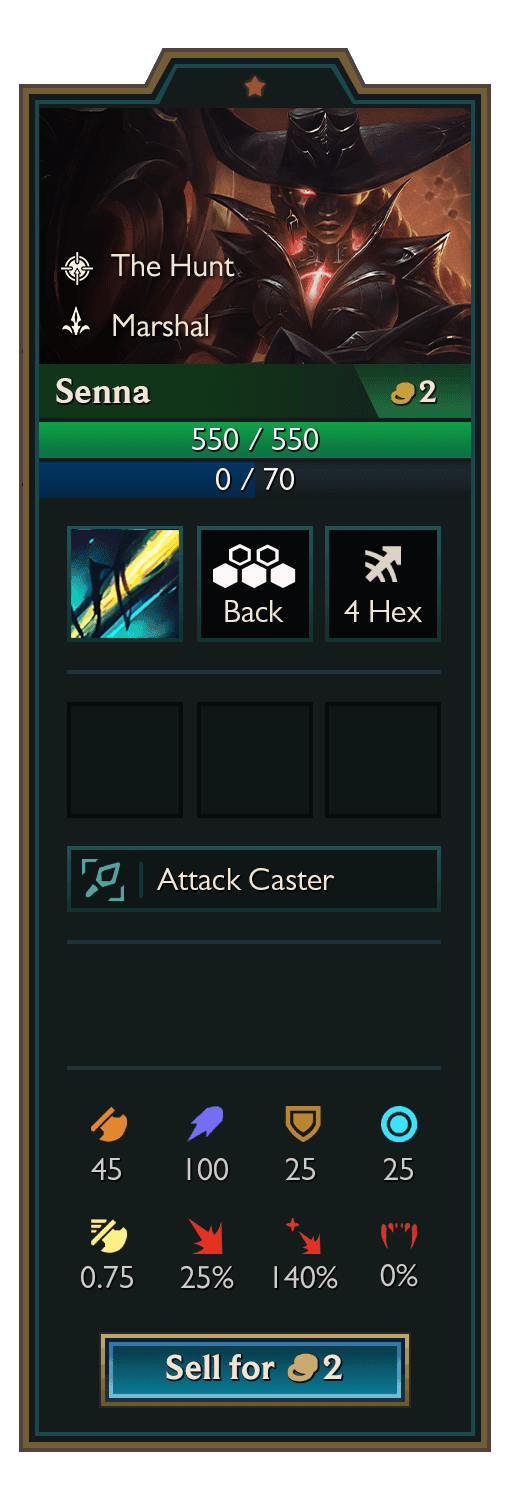Click the Marshal trait icon
Viewport: 510px width, 1500px height.
pos(77,325)
